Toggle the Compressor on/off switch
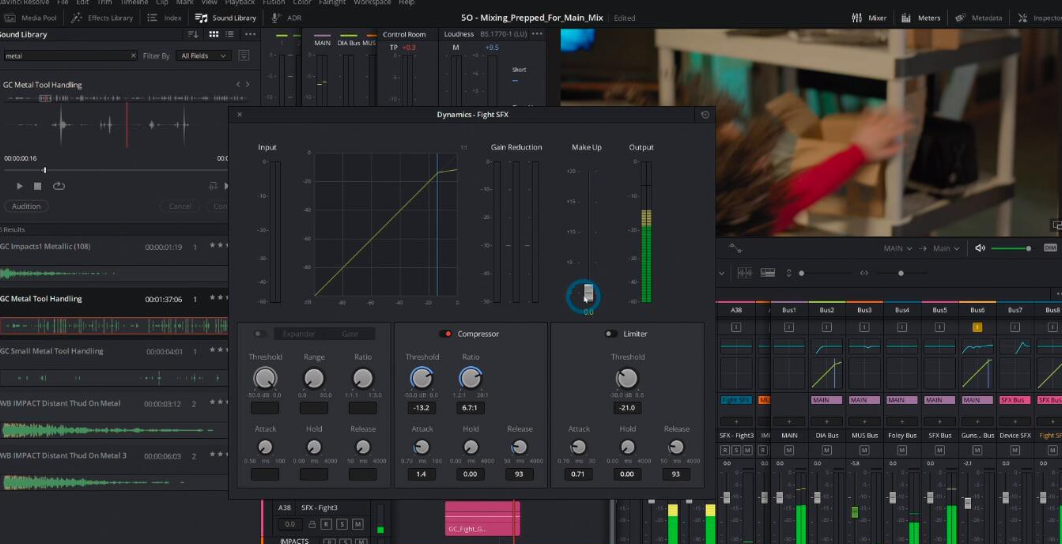The width and height of the screenshot is (1062, 544). point(445,334)
